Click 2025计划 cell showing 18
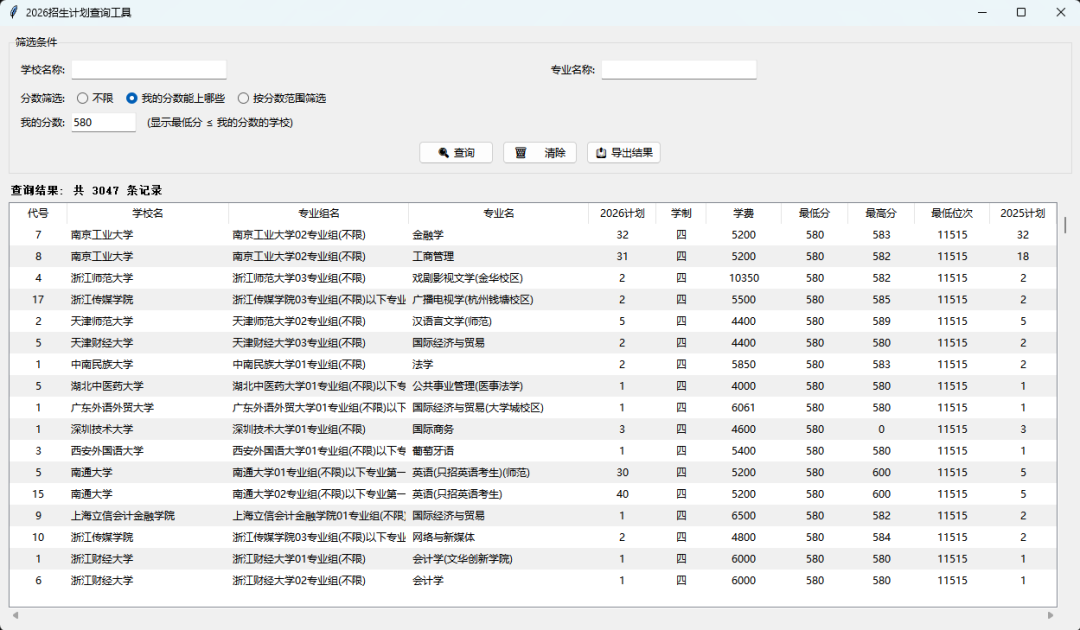The height and width of the screenshot is (630, 1080). (x=1022, y=256)
